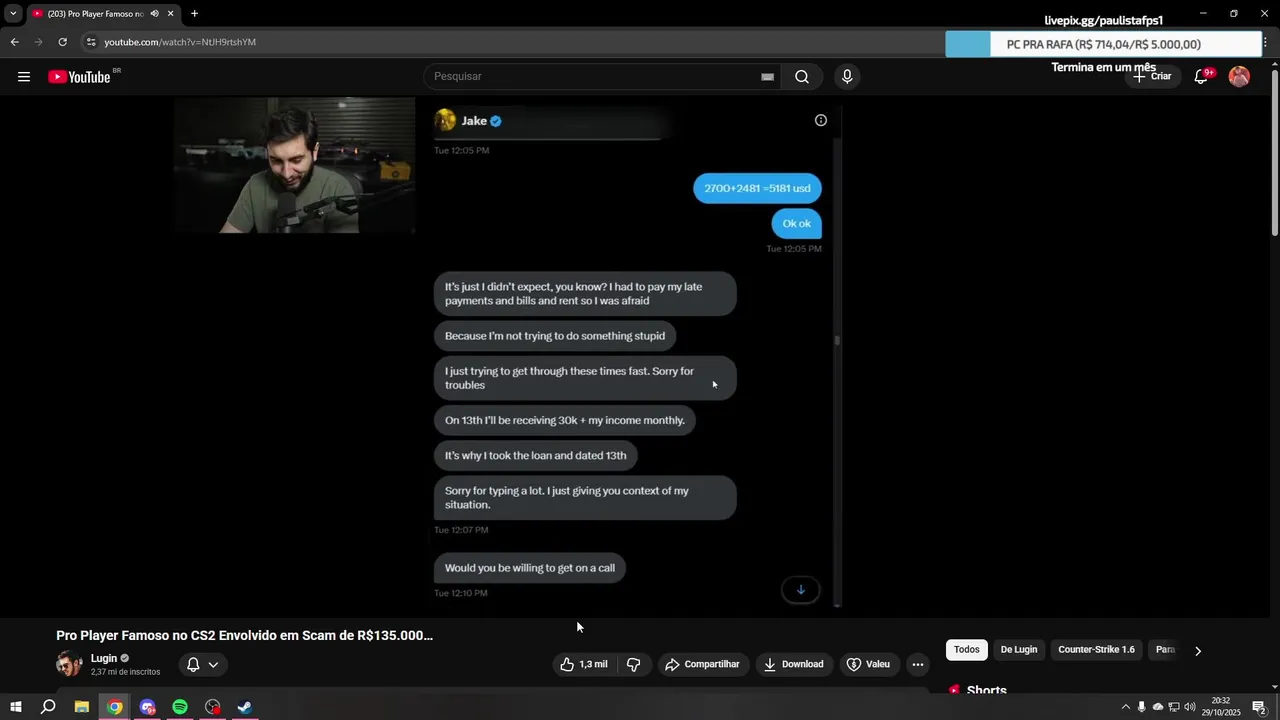The width and height of the screenshot is (1280, 720).
Task: Open File Explorer from the taskbar
Action: click(82, 707)
